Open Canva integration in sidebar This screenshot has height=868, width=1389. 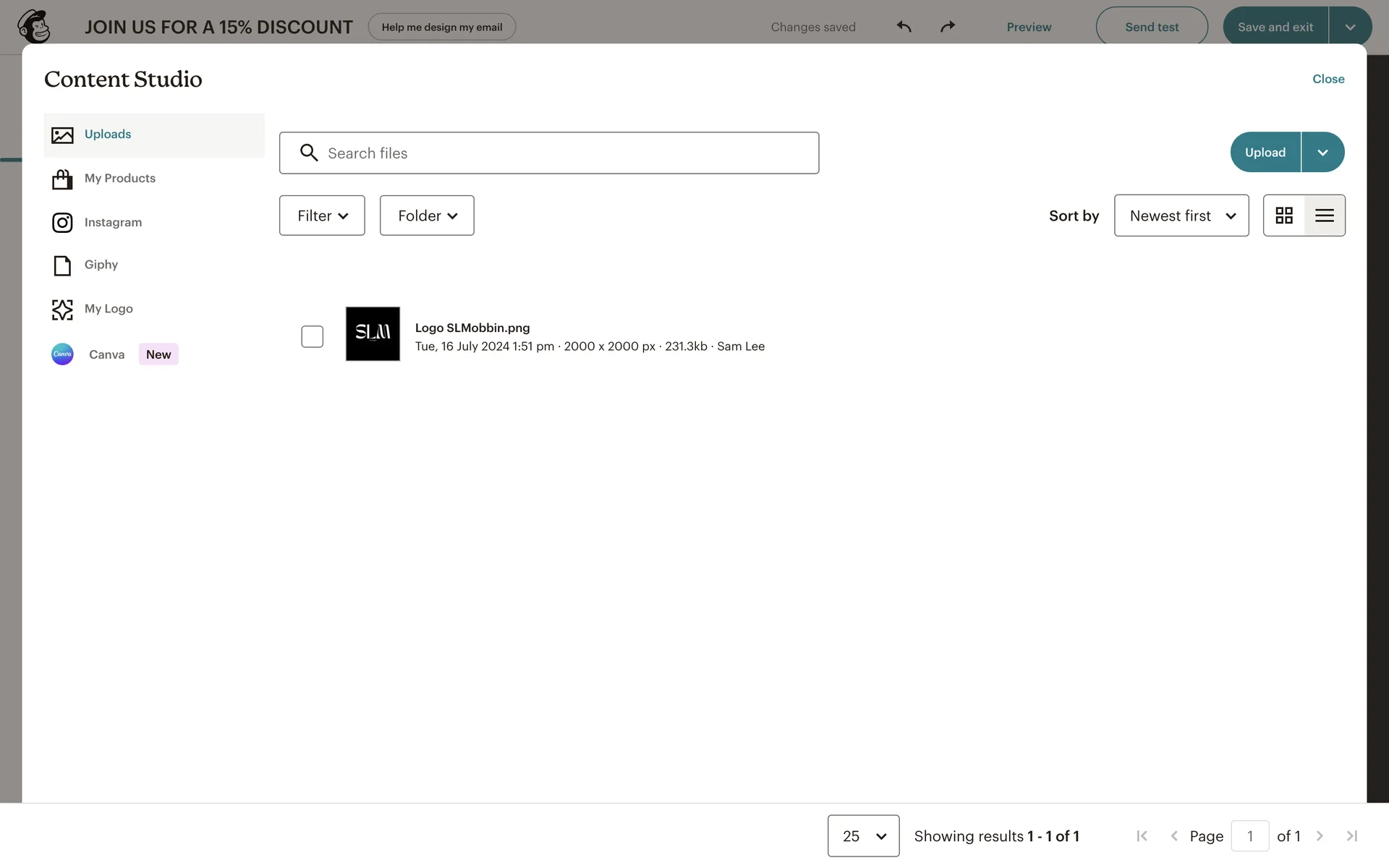click(106, 354)
